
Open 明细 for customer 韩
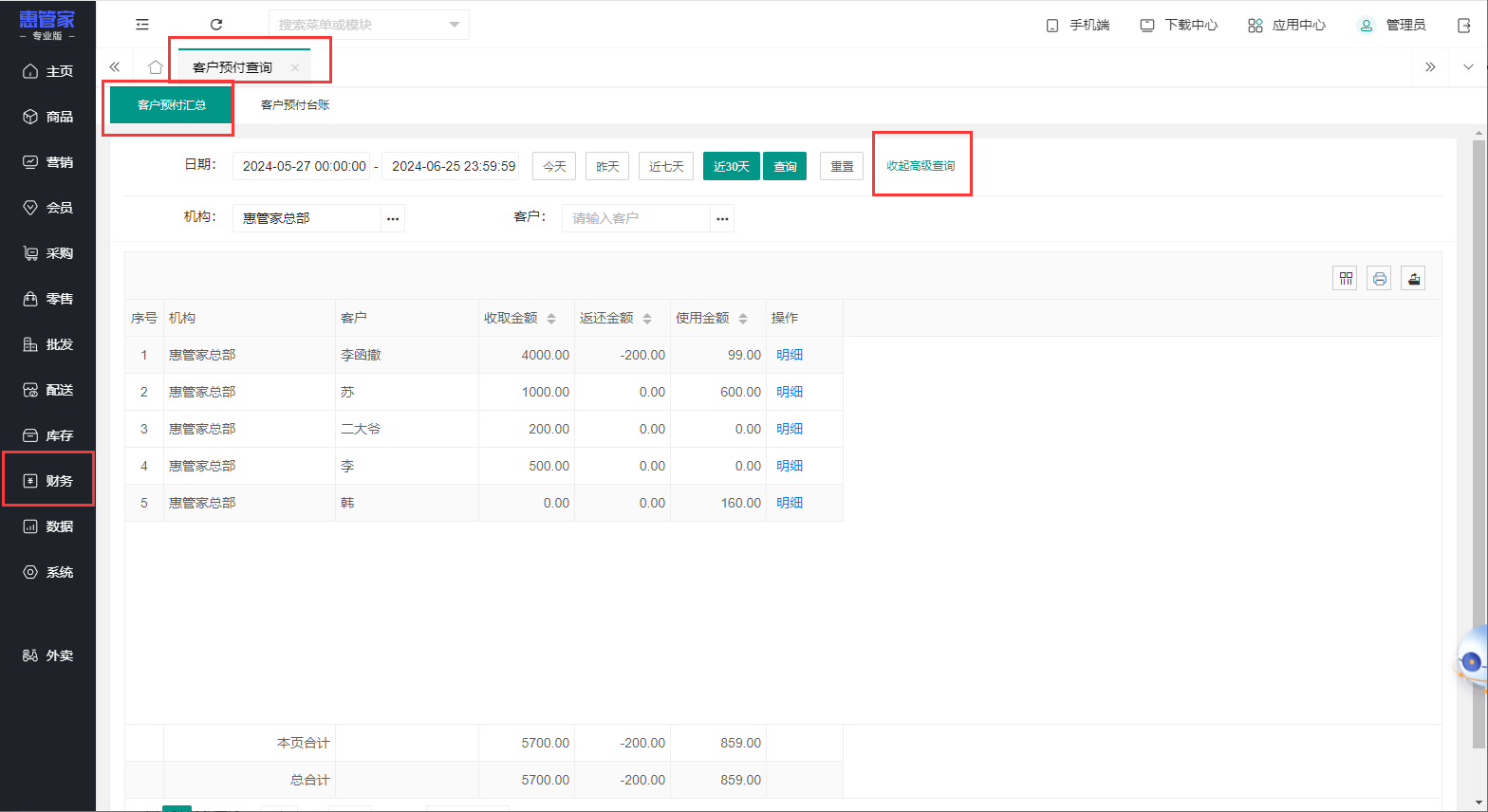[x=790, y=503]
